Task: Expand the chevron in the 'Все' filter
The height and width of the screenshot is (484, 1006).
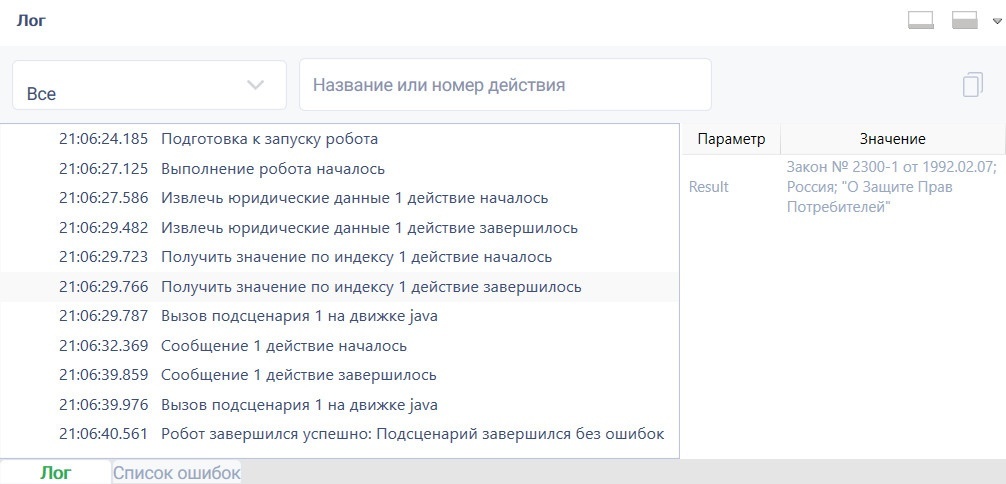Action: [x=255, y=85]
